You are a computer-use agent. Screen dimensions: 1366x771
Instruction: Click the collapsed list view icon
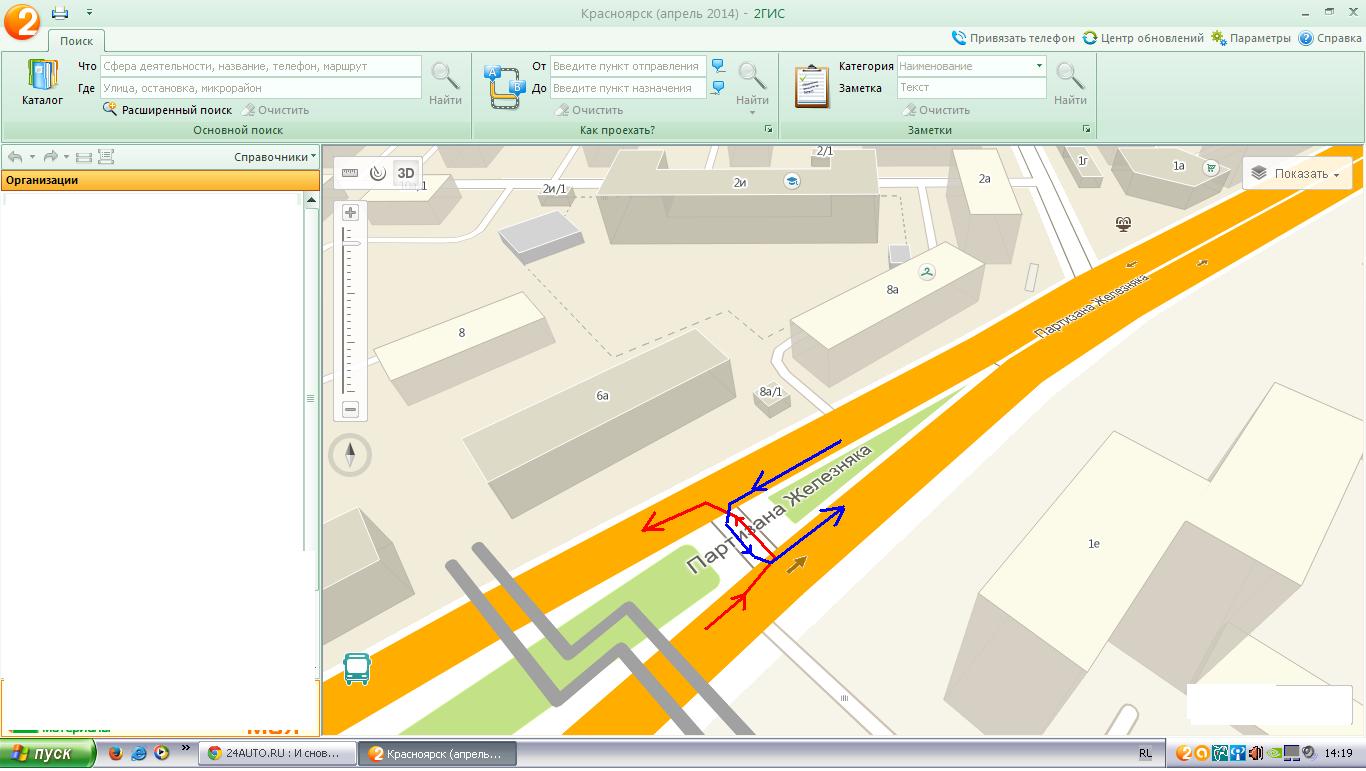pos(84,157)
